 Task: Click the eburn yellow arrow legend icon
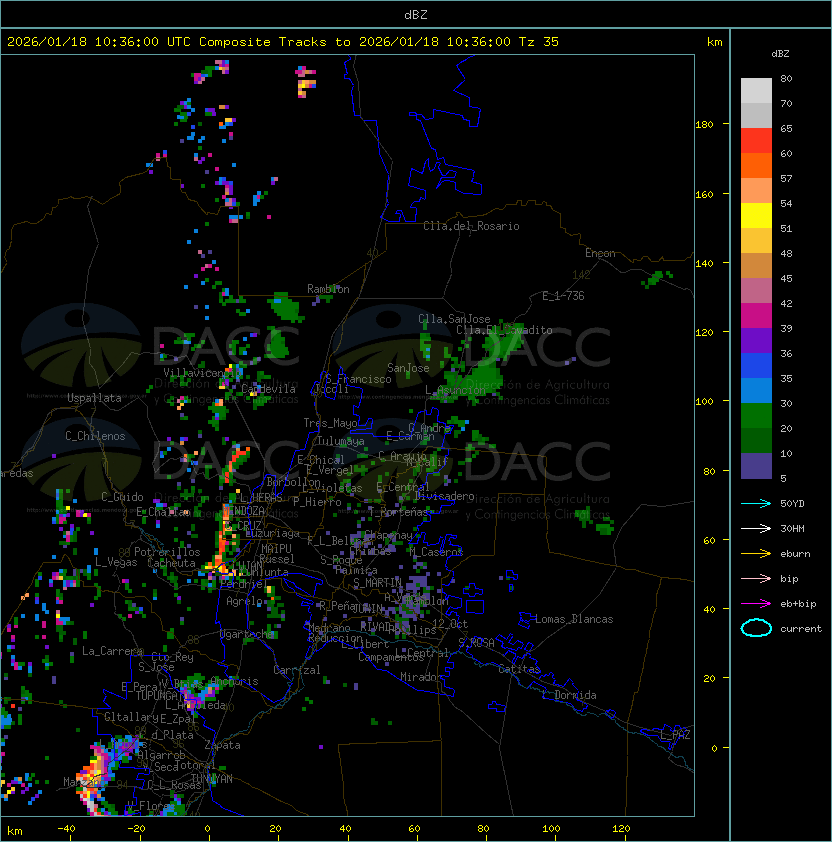click(756, 554)
